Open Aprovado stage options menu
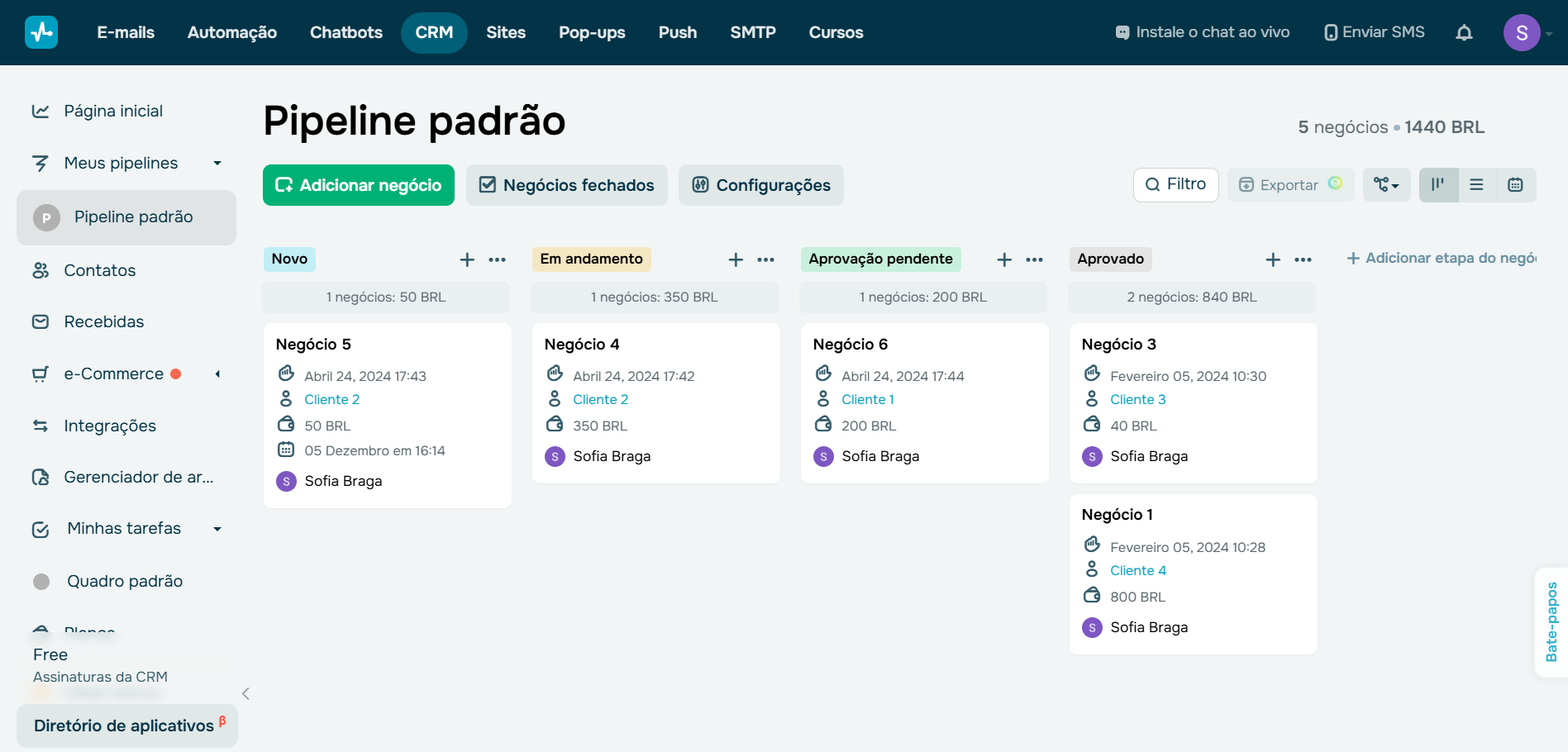Screen dimensions: 1568x752 coord(1303,259)
